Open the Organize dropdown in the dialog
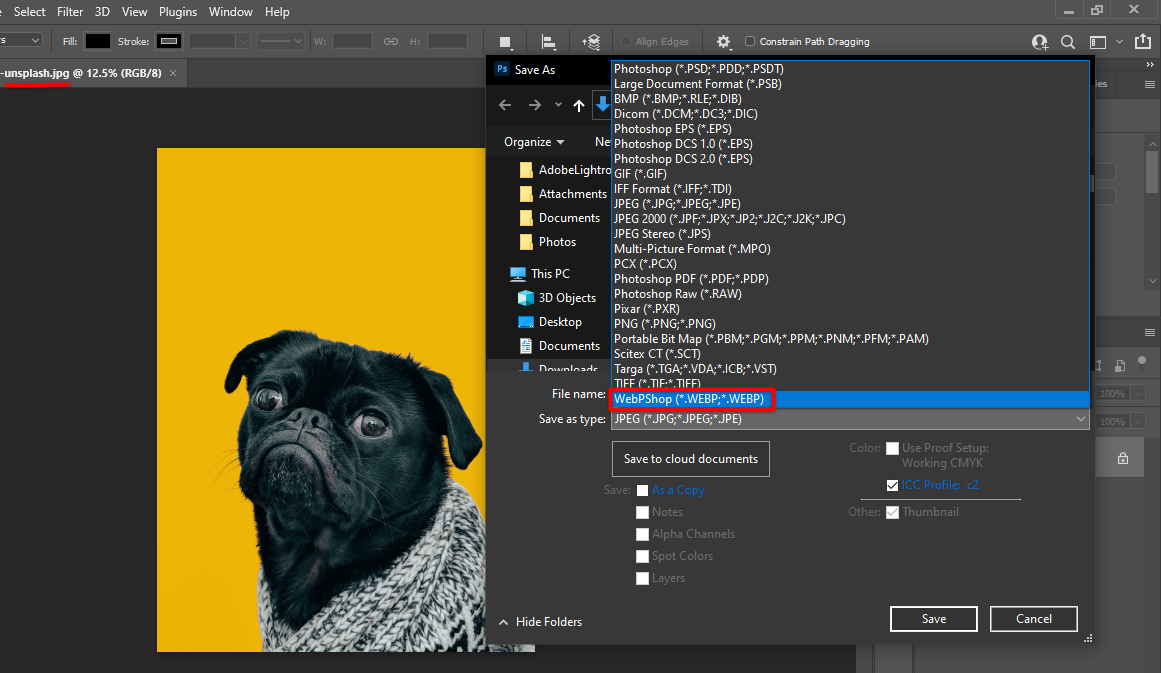This screenshot has height=673, width=1161. [x=534, y=142]
